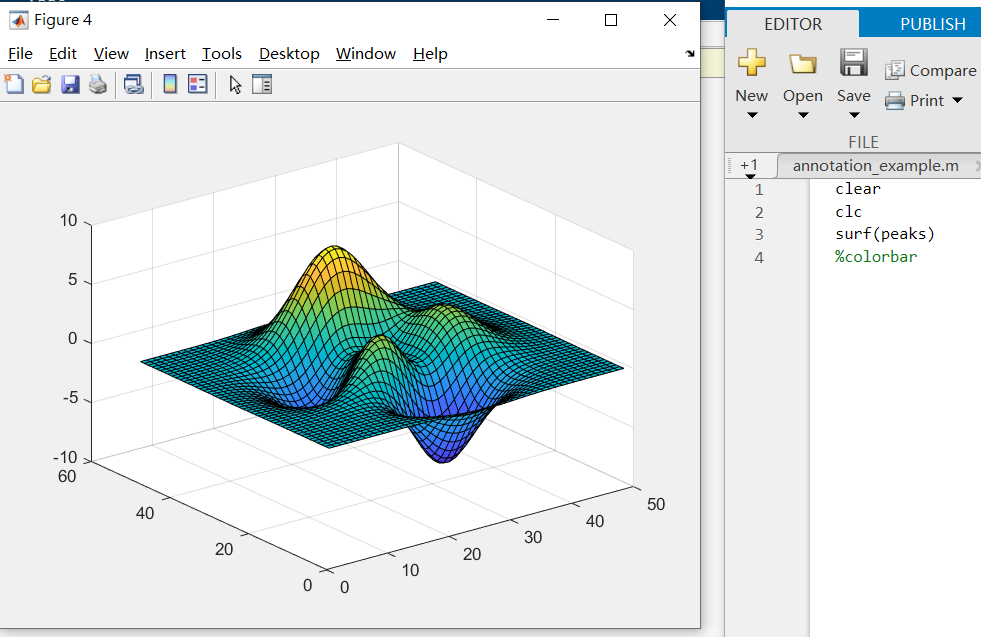
Task: Switch to the PUBLISH tab
Action: click(x=932, y=22)
